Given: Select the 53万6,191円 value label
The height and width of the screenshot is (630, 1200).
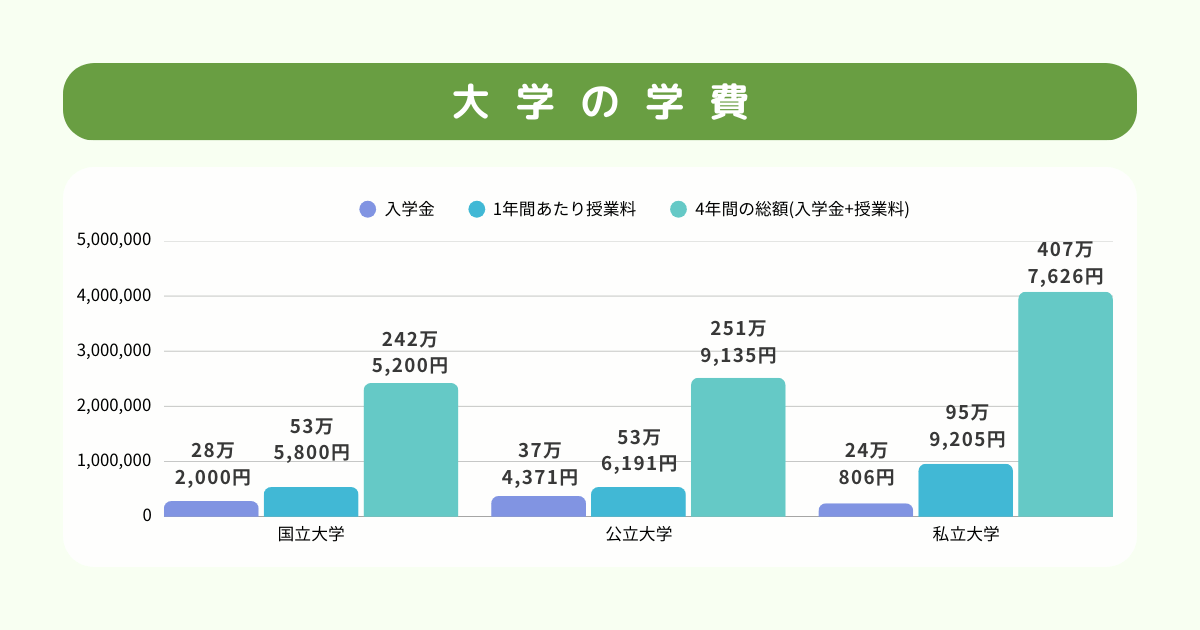Looking at the screenshot, I should [x=638, y=450].
